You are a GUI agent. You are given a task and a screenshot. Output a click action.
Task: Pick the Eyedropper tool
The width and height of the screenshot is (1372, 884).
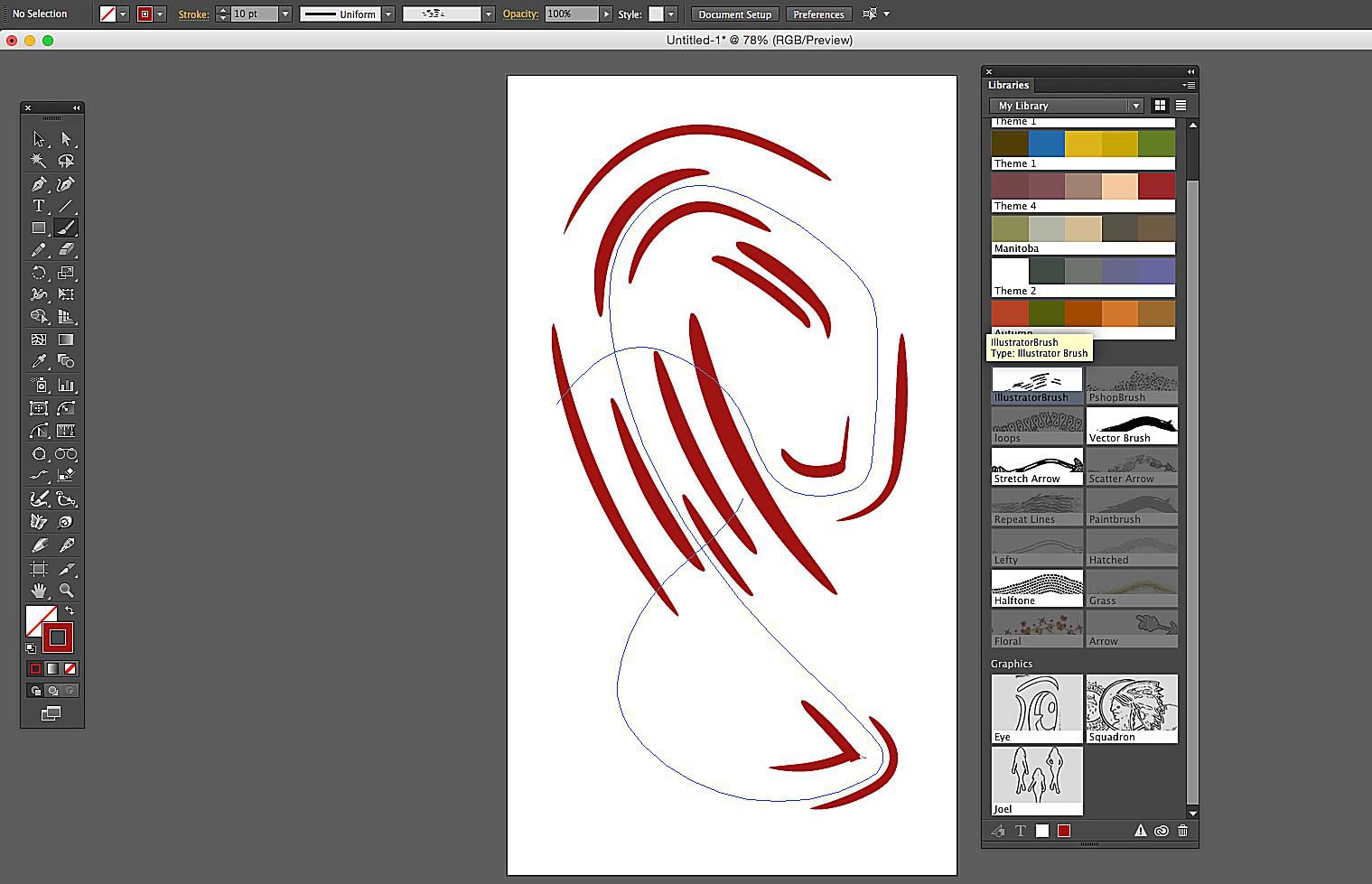tap(39, 362)
